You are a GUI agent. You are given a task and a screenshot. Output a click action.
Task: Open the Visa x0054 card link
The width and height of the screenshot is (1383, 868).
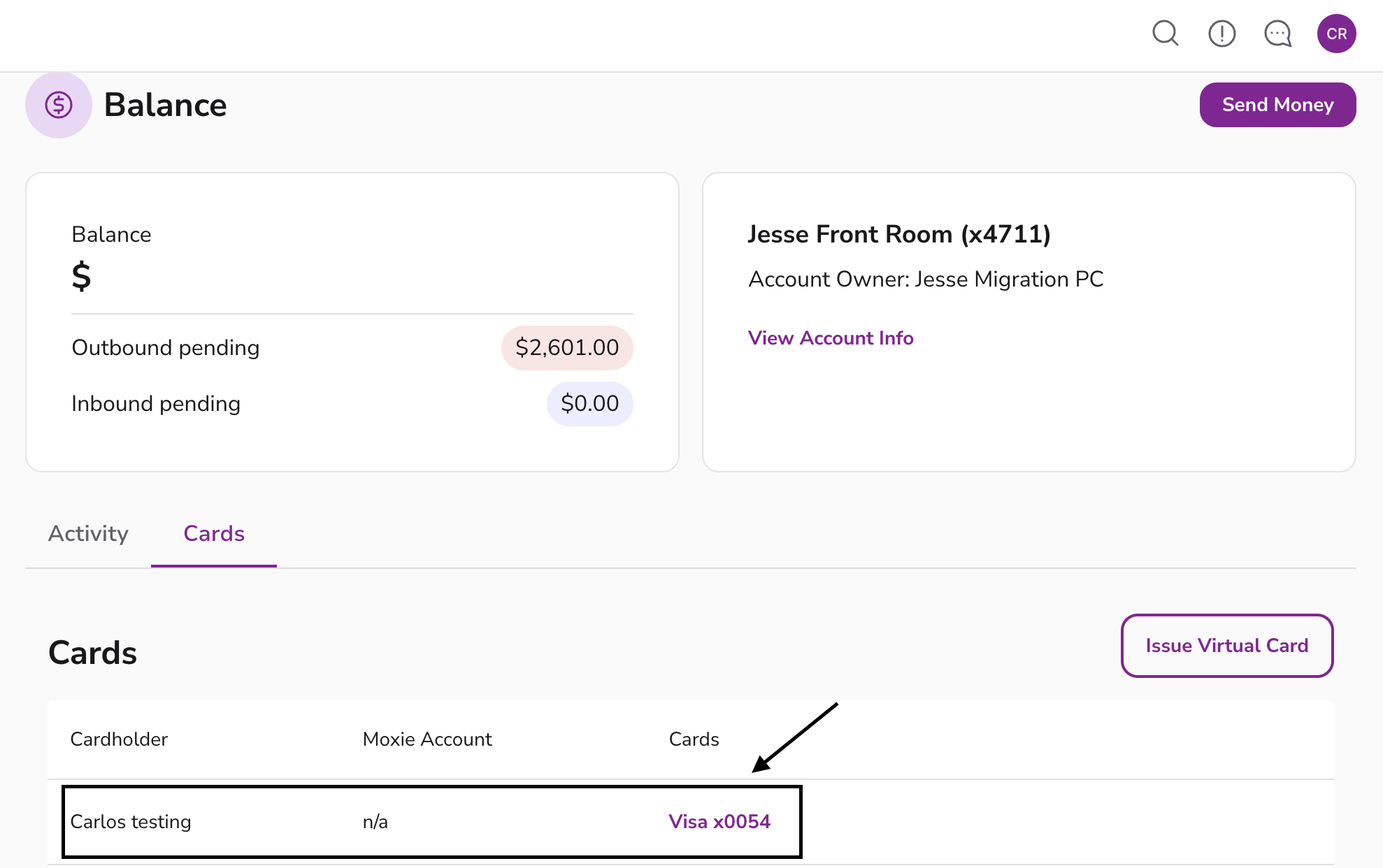719,822
